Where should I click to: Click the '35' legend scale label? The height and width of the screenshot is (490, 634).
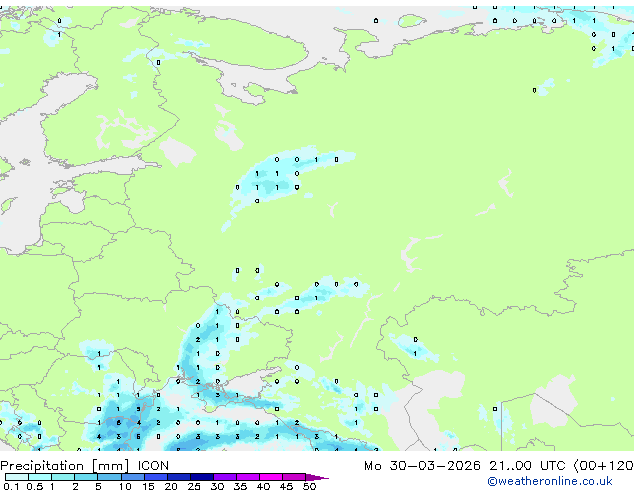tap(240, 486)
